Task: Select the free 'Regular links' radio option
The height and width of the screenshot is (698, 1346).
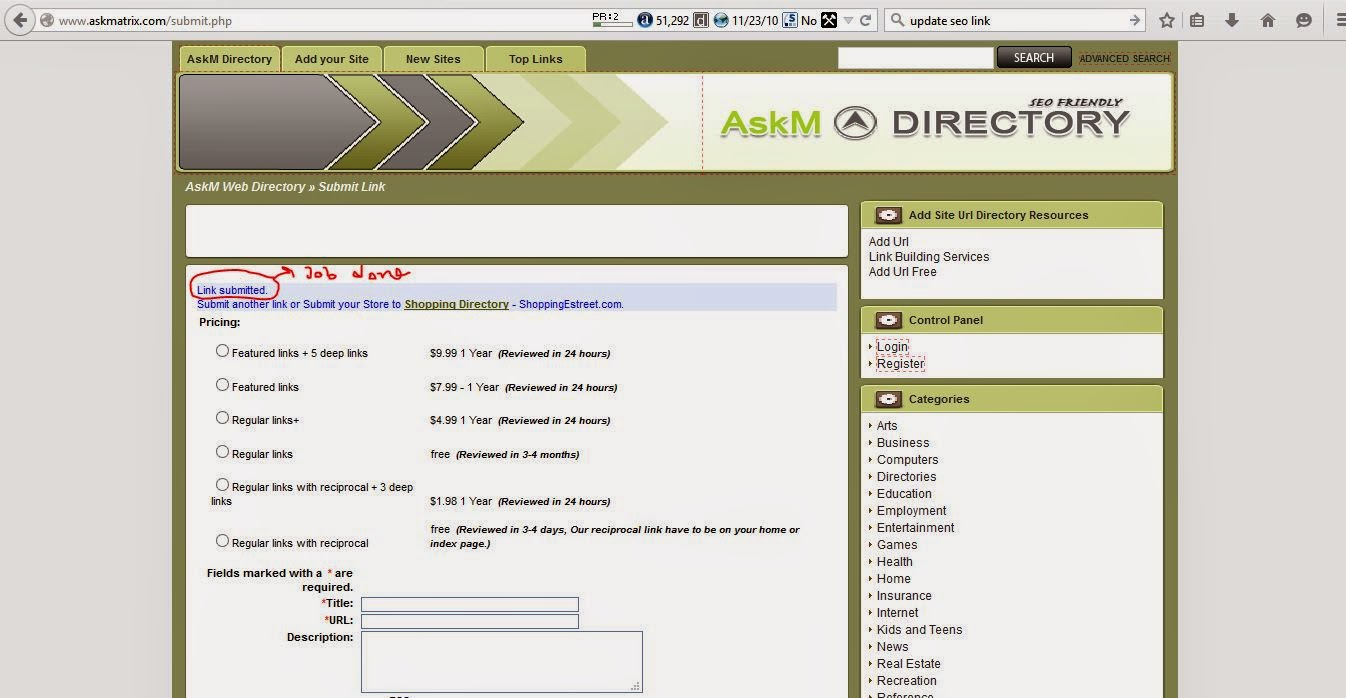Action: [x=222, y=452]
